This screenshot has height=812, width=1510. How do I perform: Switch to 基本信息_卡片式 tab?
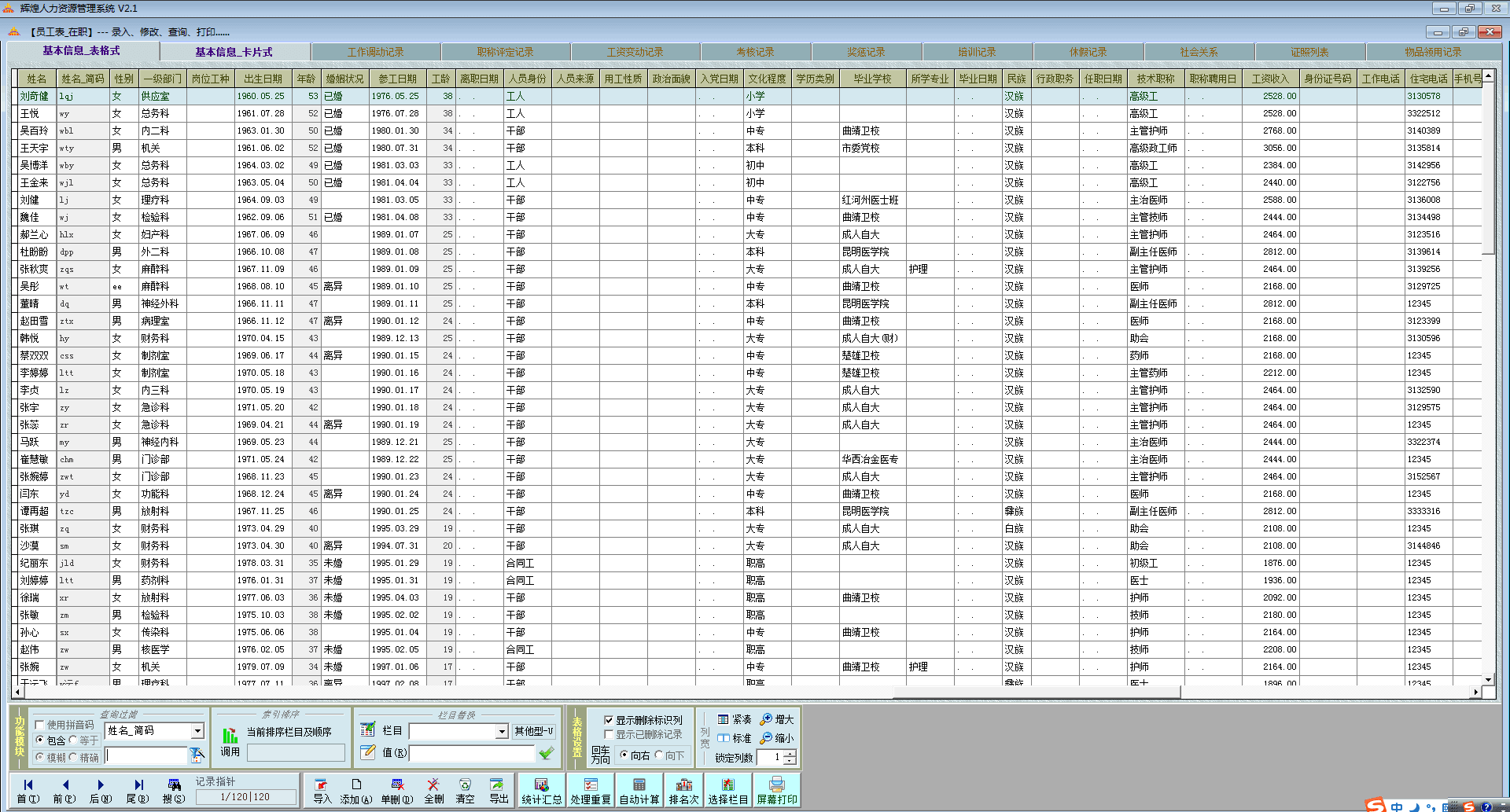pos(234,52)
